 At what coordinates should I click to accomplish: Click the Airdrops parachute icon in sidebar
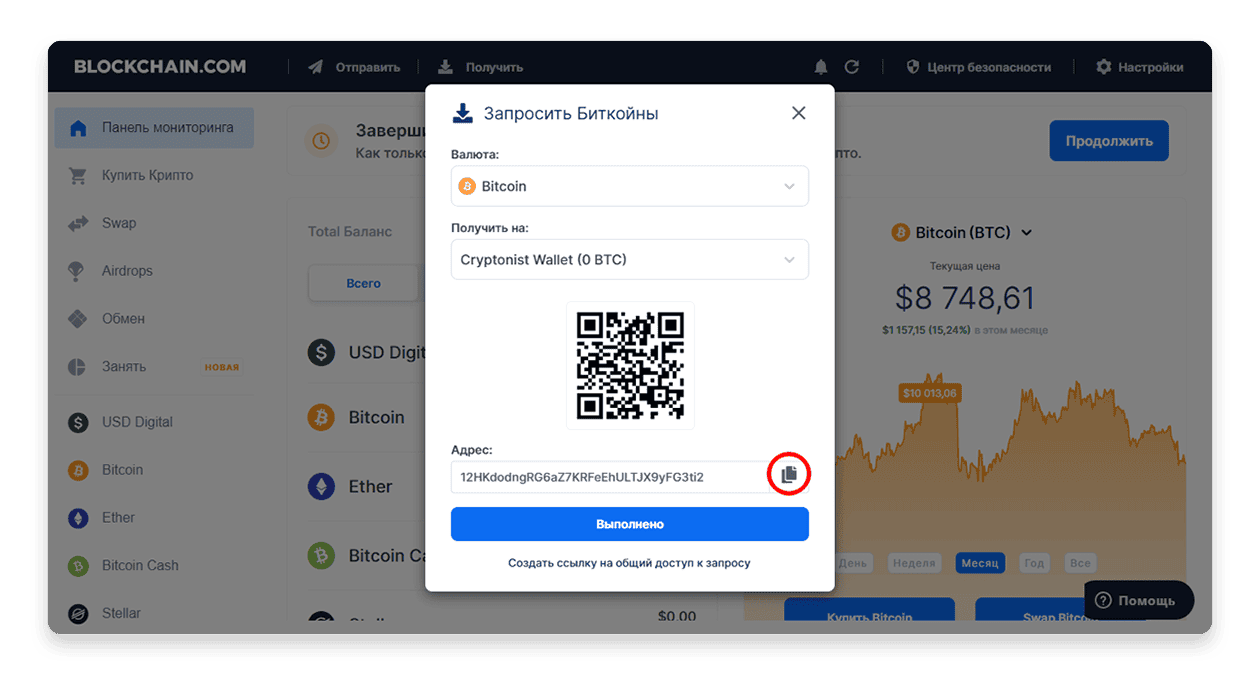77,271
